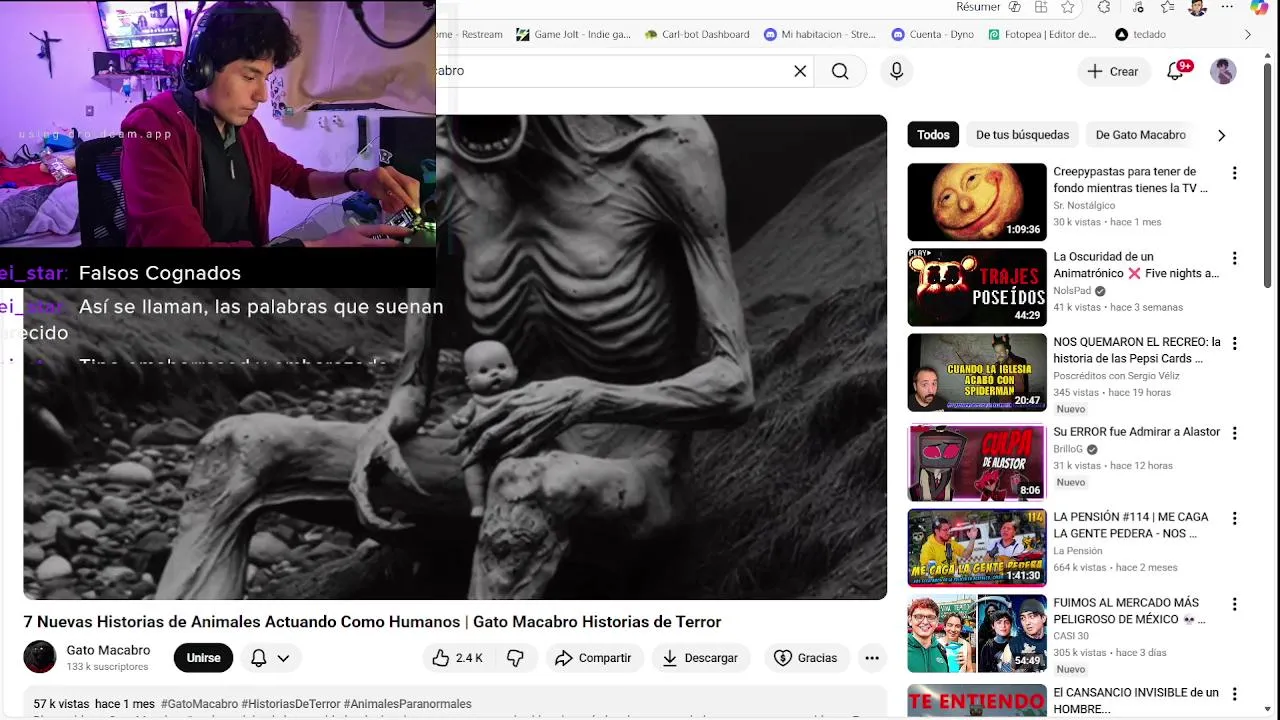
Task: Click the #GatoMacabro hashtag
Action: 199,704
